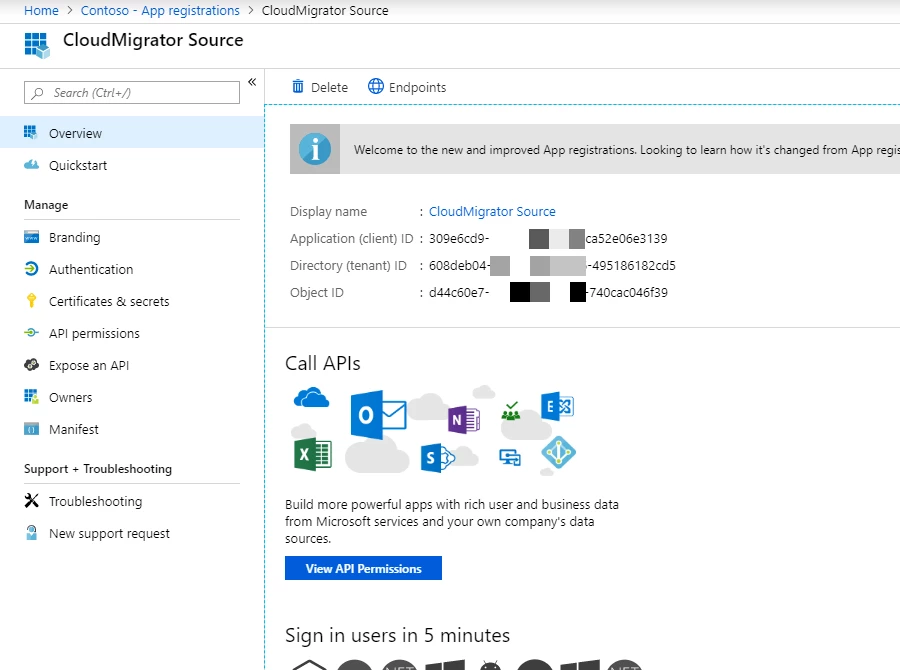Click the Outlook icon under Call APIs
The image size is (900, 670).
pyautogui.click(x=378, y=415)
